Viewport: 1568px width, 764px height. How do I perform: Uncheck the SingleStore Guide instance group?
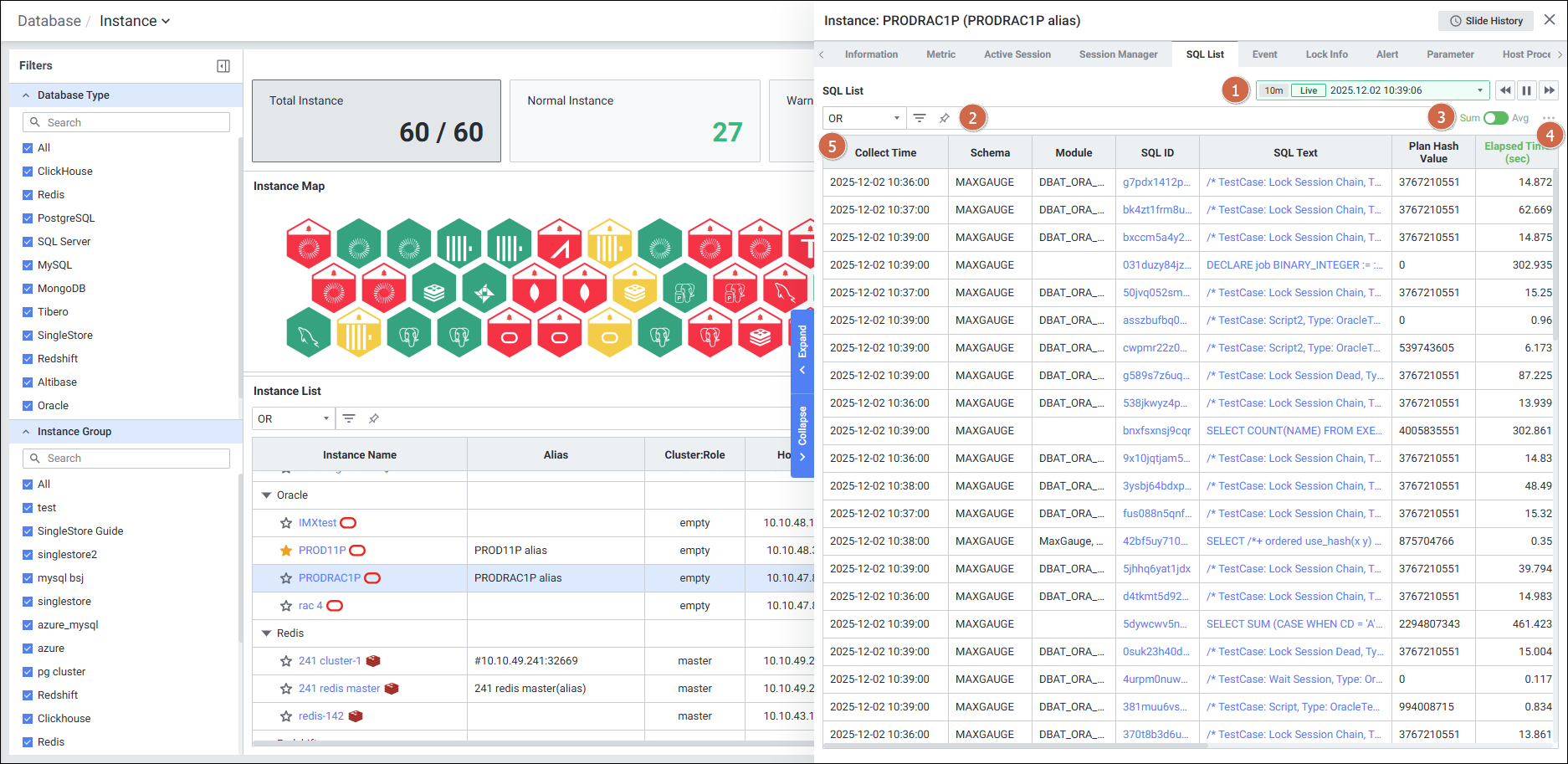tap(28, 531)
